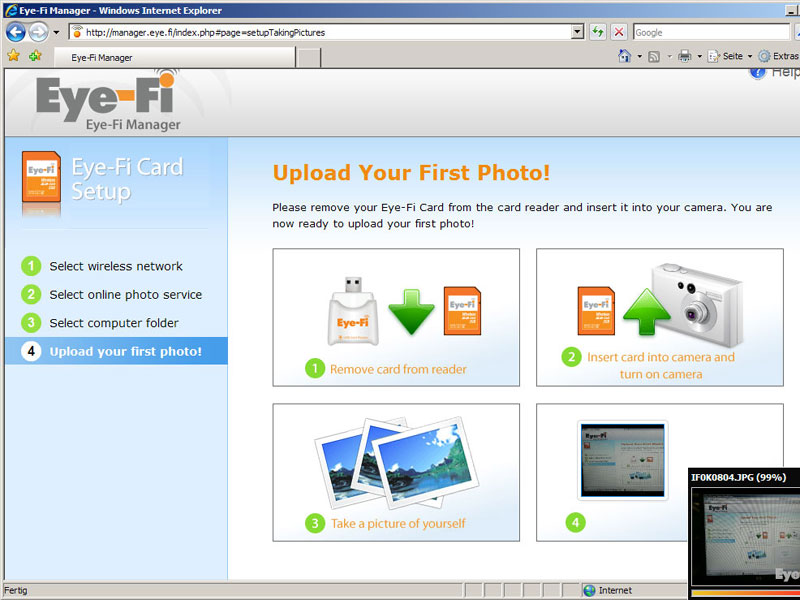The height and width of the screenshot is (600, 800).
Task: Click the Remove card from reader caption
Action: tap(398, 369)
